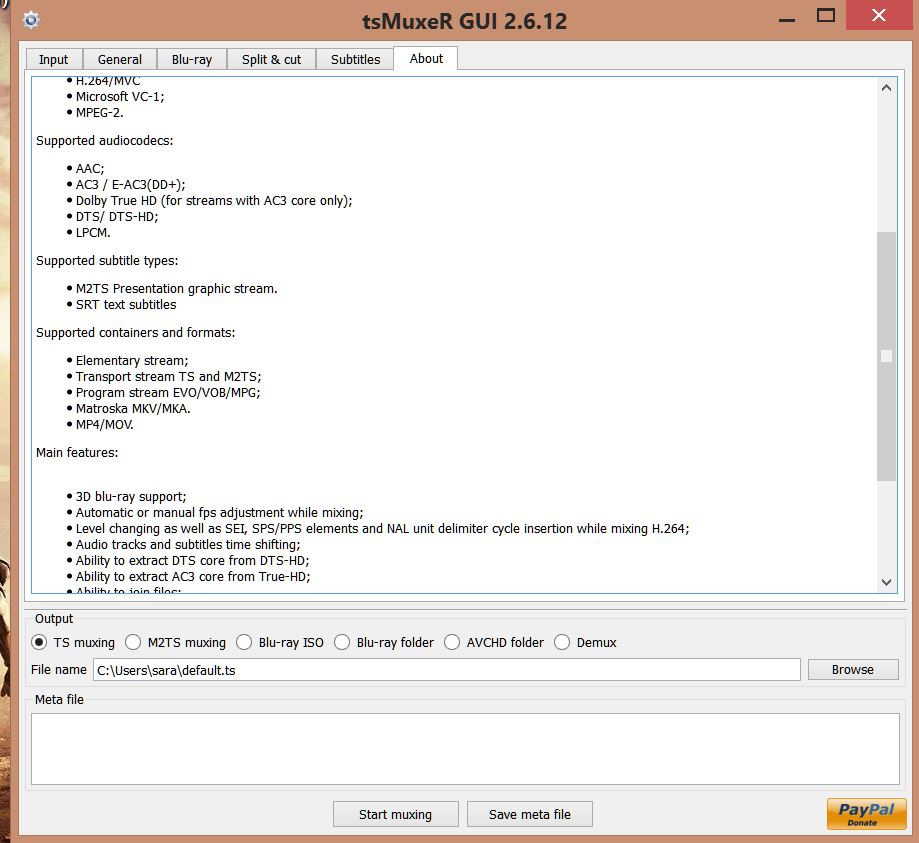Click the scroll down arrow in About panel
Screen dimensions: 919x843
click(x=886, y=582)
